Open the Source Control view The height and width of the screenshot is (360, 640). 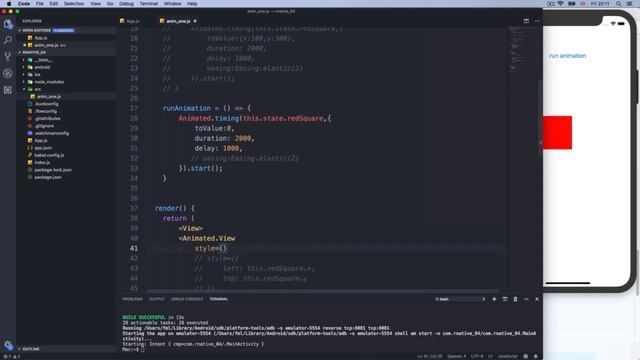pyautogui.click(x=8, y=57)
